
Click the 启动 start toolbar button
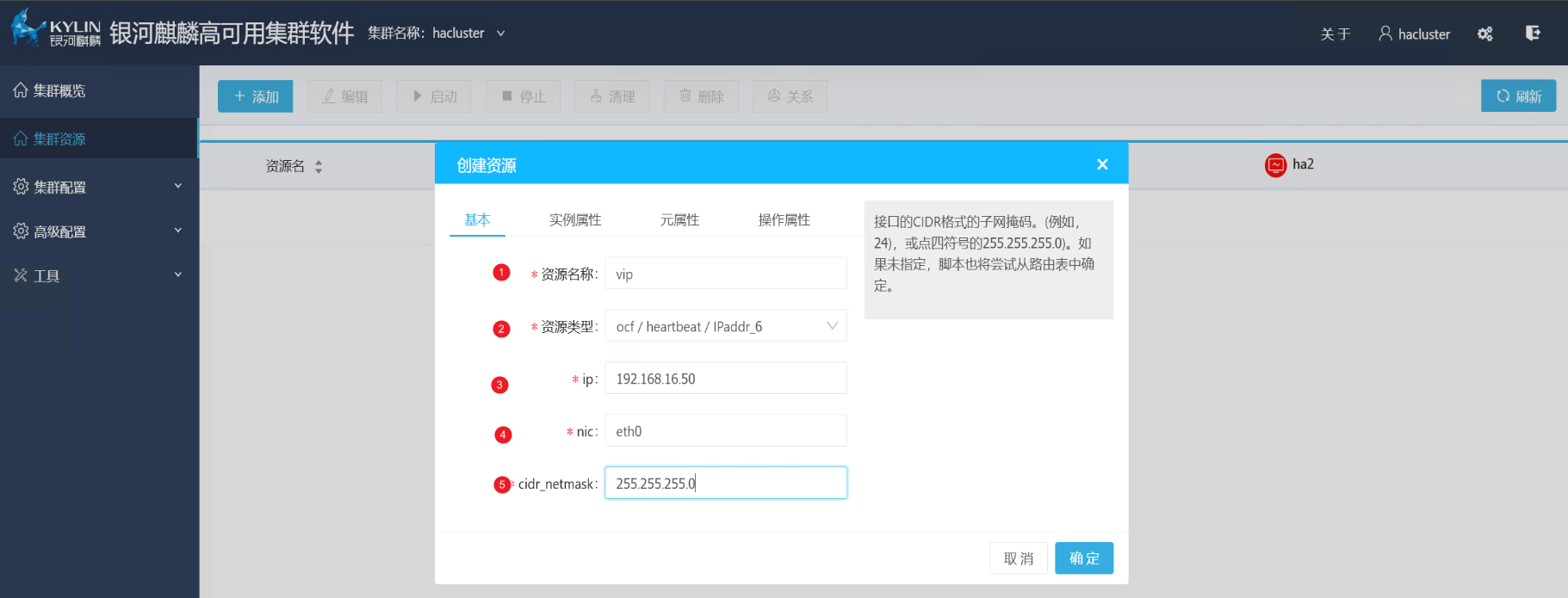pos(434,96)
